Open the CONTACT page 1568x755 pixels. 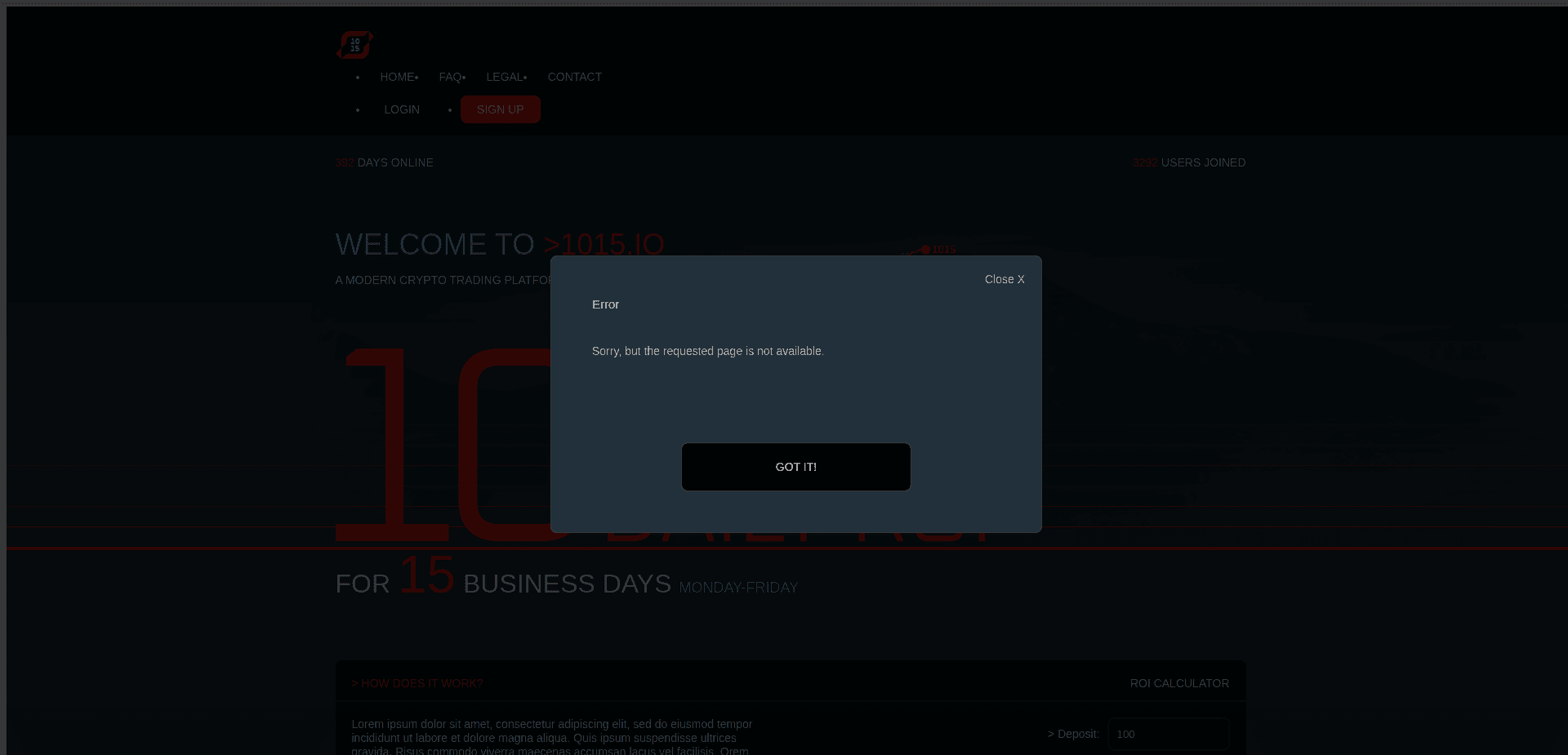574,77
